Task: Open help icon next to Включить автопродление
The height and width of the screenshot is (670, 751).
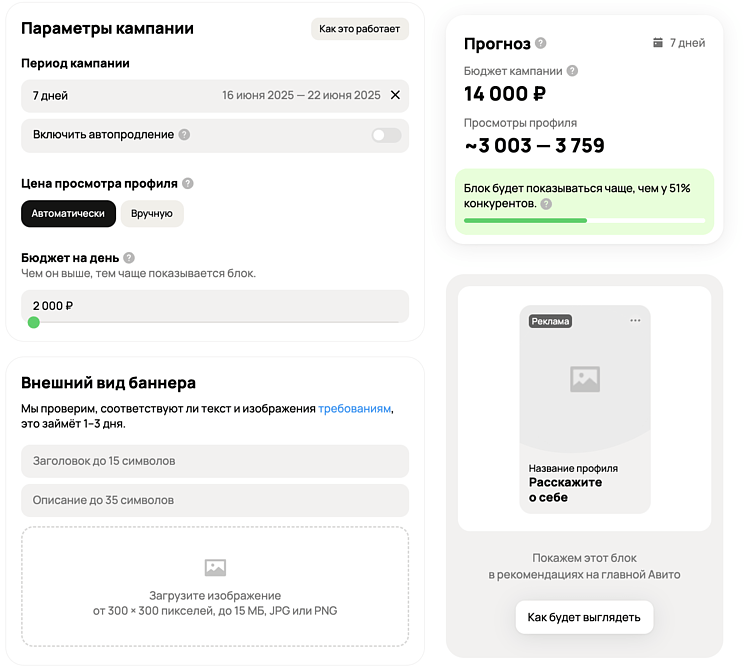Action: 184,135
